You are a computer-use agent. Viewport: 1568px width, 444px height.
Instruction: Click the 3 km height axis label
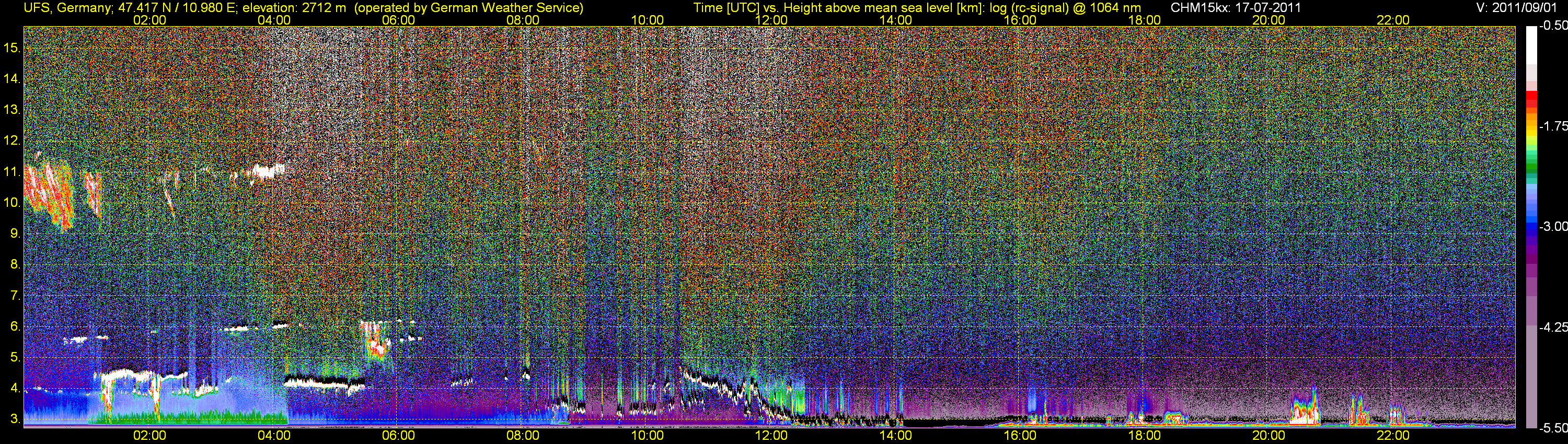click(x=14, y=419)
